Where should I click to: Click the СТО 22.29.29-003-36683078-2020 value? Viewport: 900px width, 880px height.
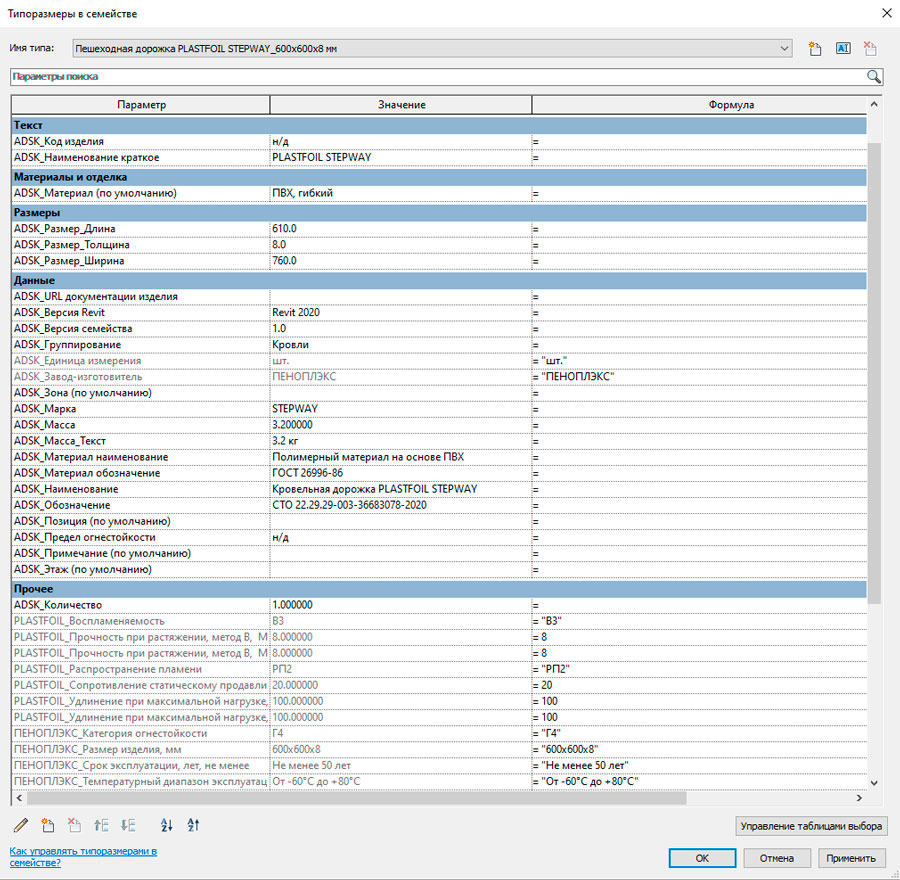(349, 506)
